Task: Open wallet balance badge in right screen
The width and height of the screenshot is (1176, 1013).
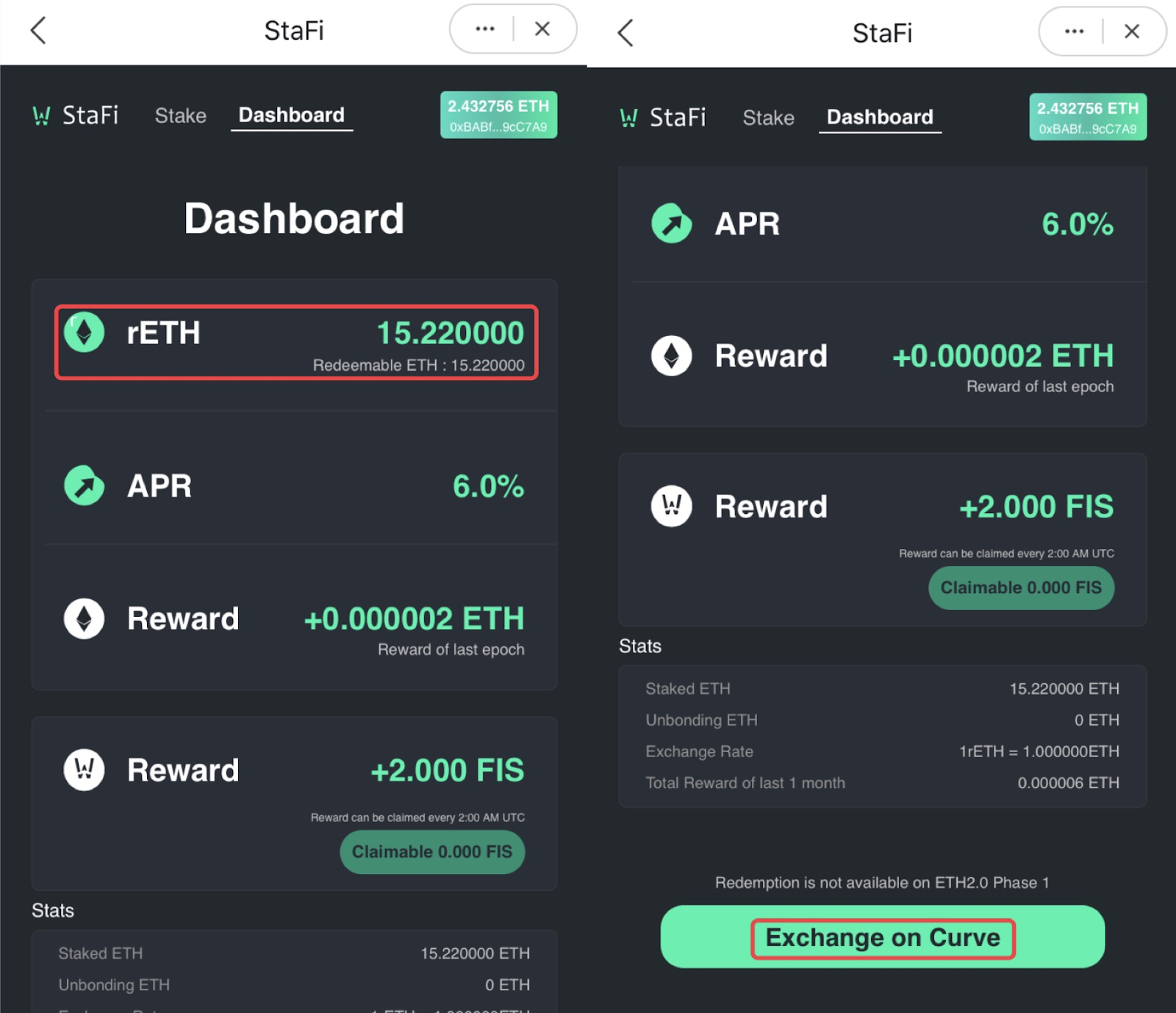Action: click(1088, 117)
